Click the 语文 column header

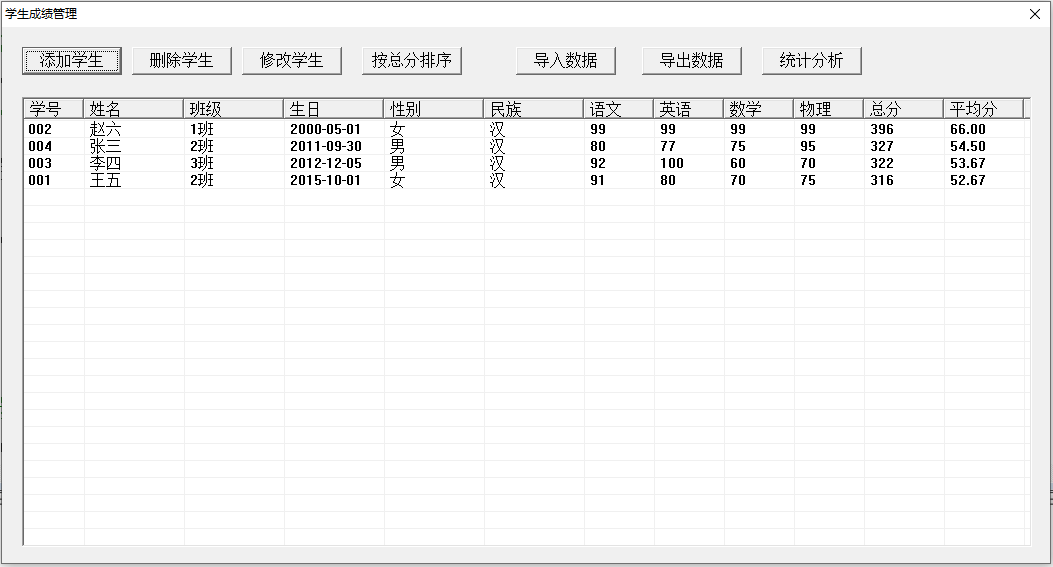point(619,109)
